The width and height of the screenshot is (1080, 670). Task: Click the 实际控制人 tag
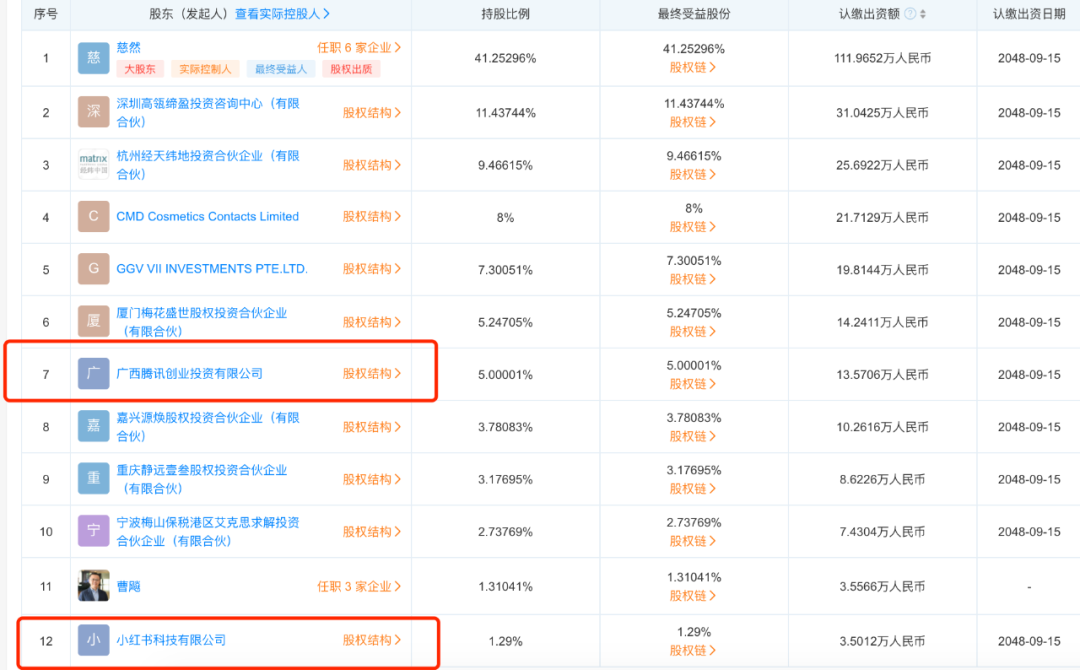pos(205,69)
